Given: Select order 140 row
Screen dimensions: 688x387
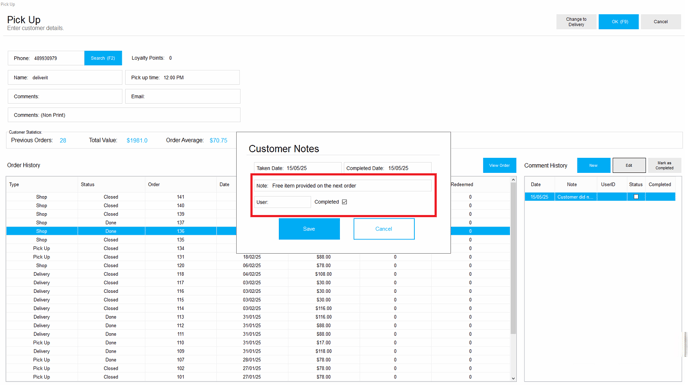Looking at the screenshot, I should [x=258, y=205].
